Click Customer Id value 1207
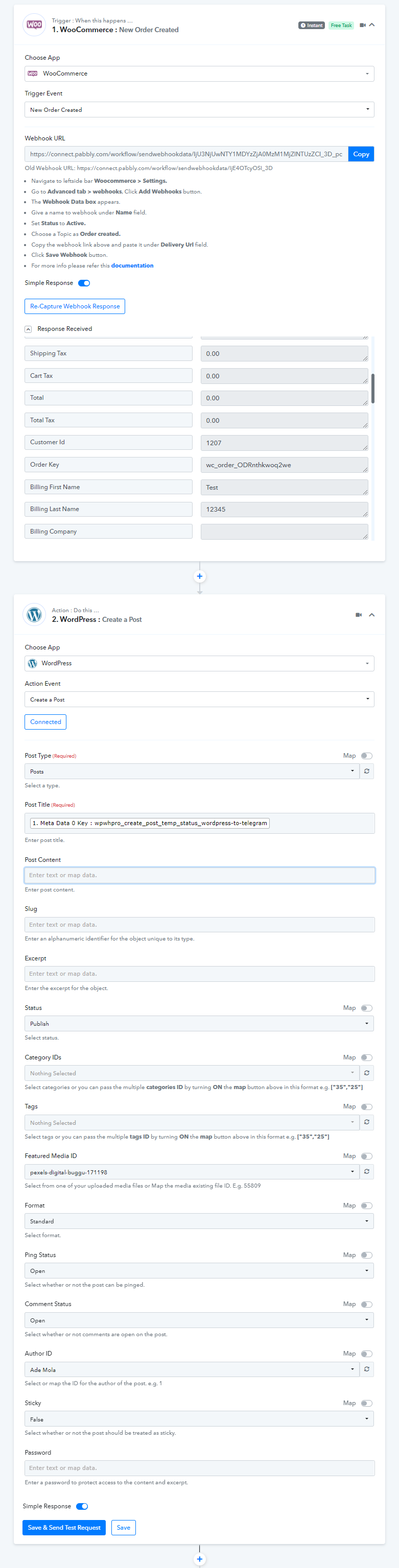The image size is (399, 1568). point(285,443)
